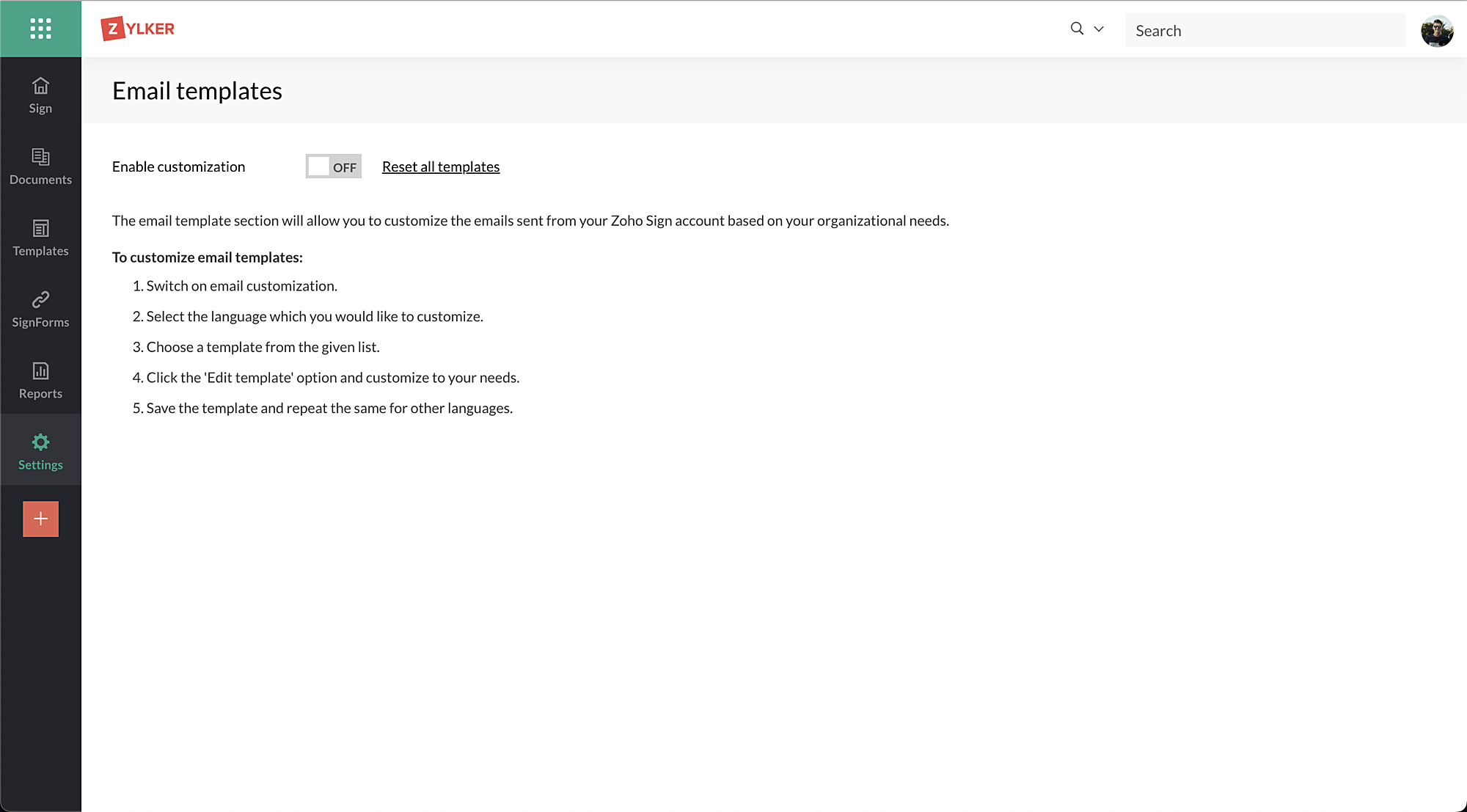Click the OFF label on the switch
The width and height of the screenshot is (1467, 812).
[x=345, y=167]
